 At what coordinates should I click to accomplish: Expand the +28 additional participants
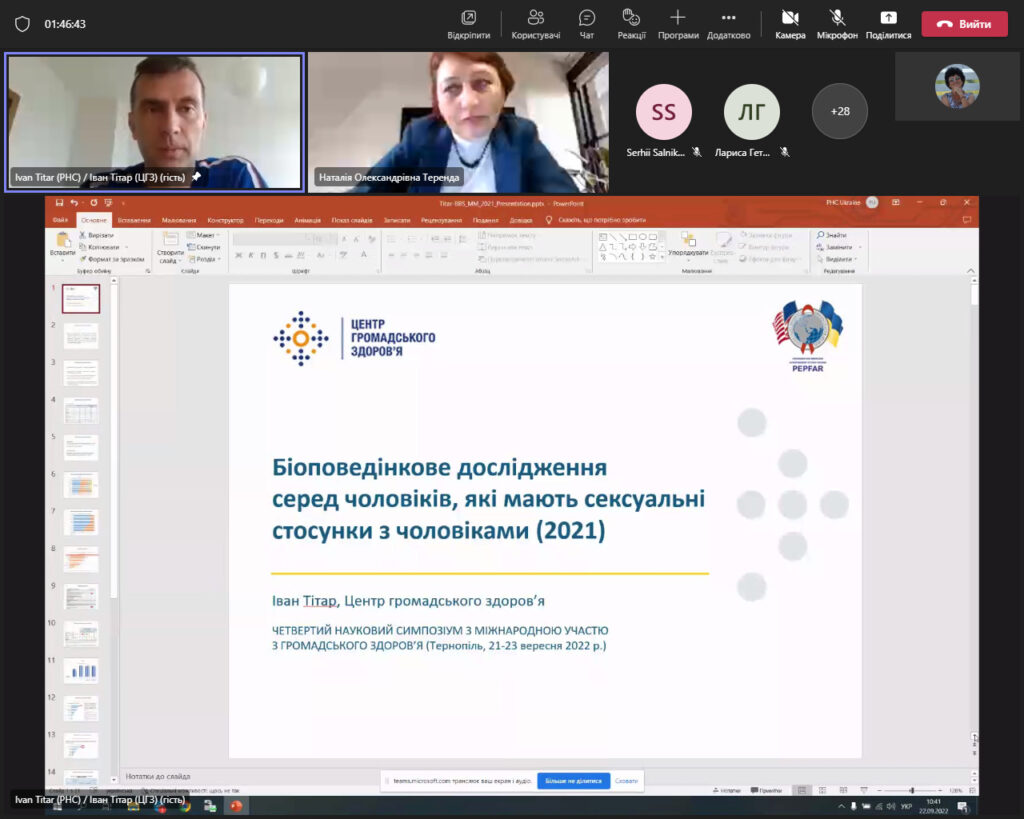point(839,111)
